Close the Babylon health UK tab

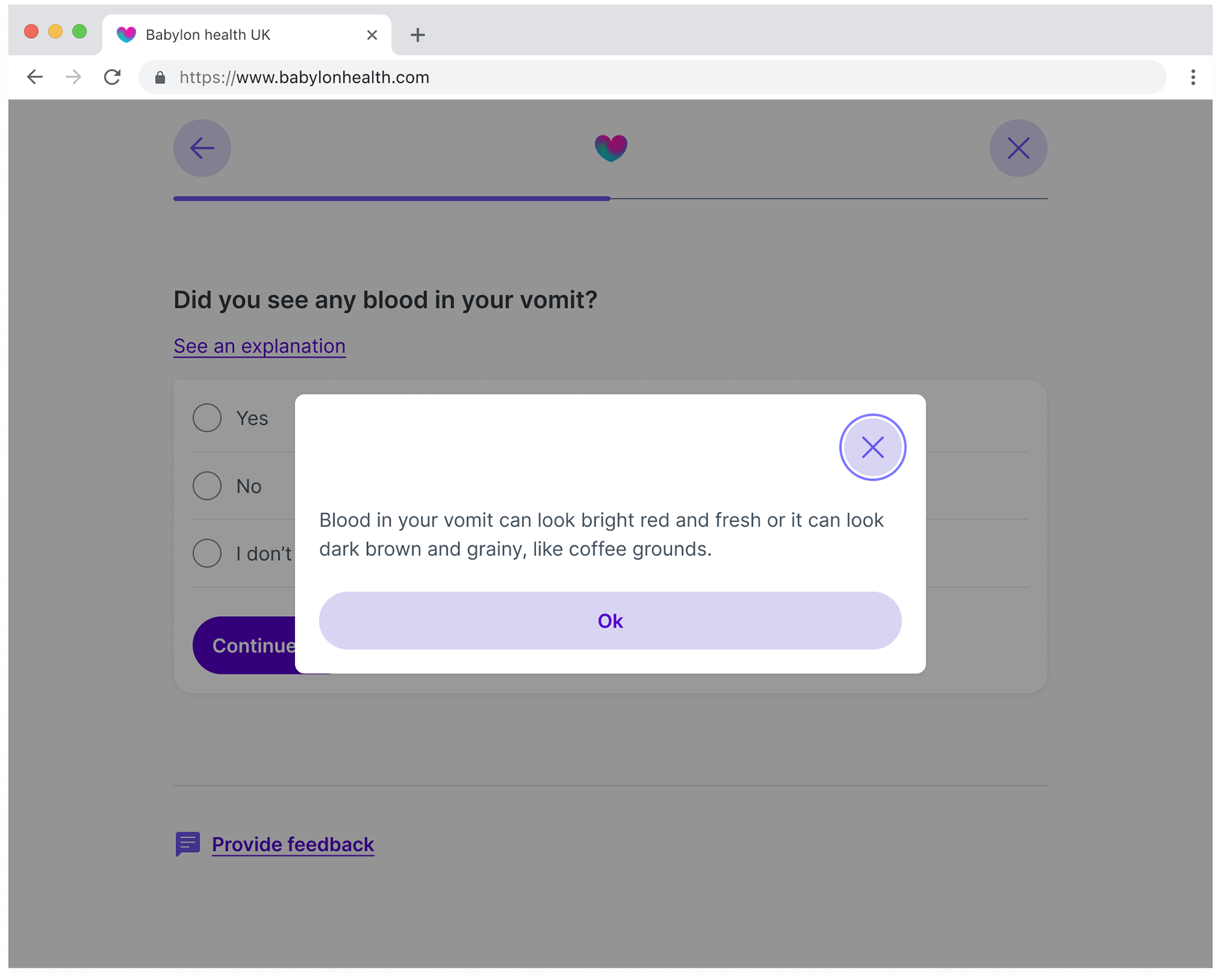tap(371, 35)
